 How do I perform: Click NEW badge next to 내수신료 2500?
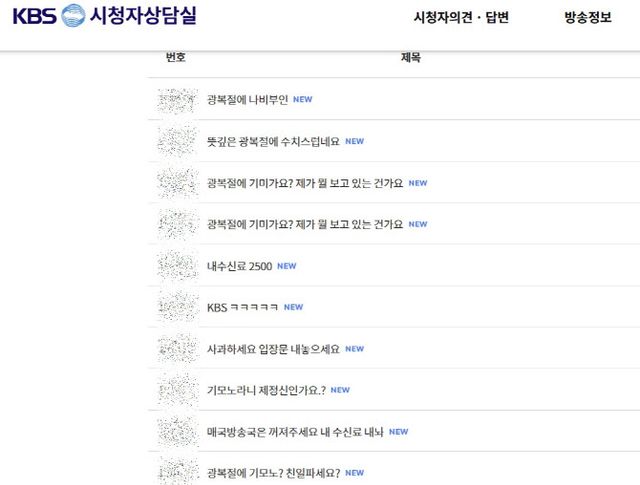[287, 266]
